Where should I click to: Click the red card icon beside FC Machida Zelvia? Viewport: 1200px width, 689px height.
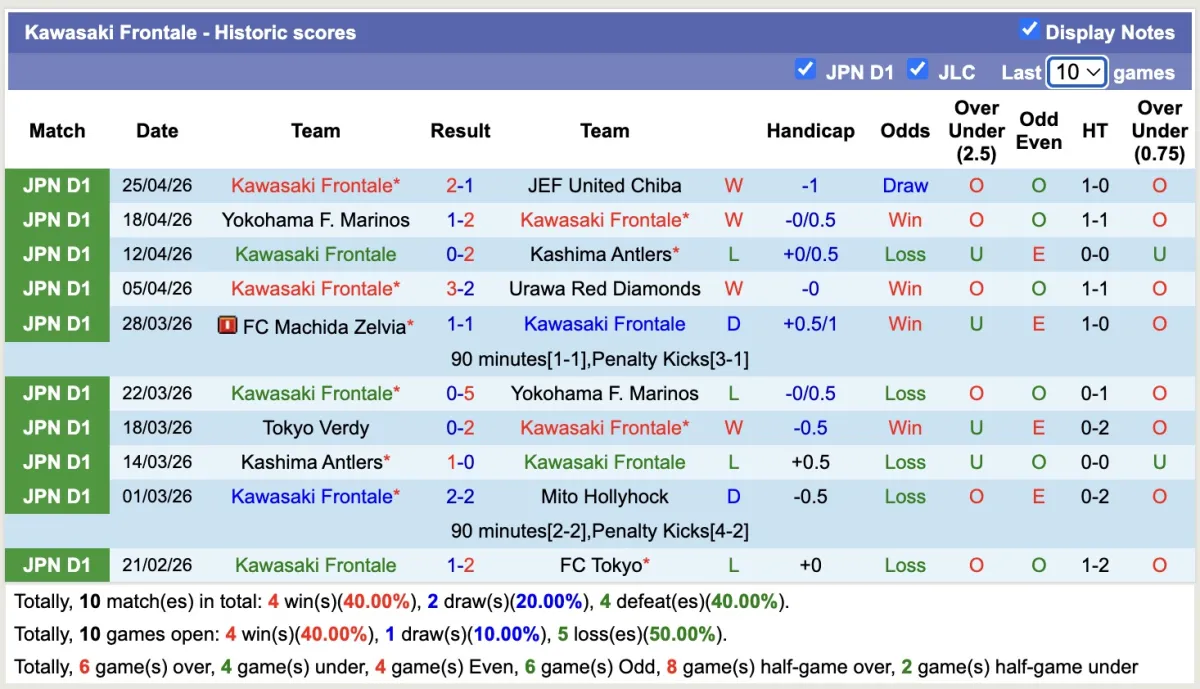pyautogui.click(x=227, y=325)
